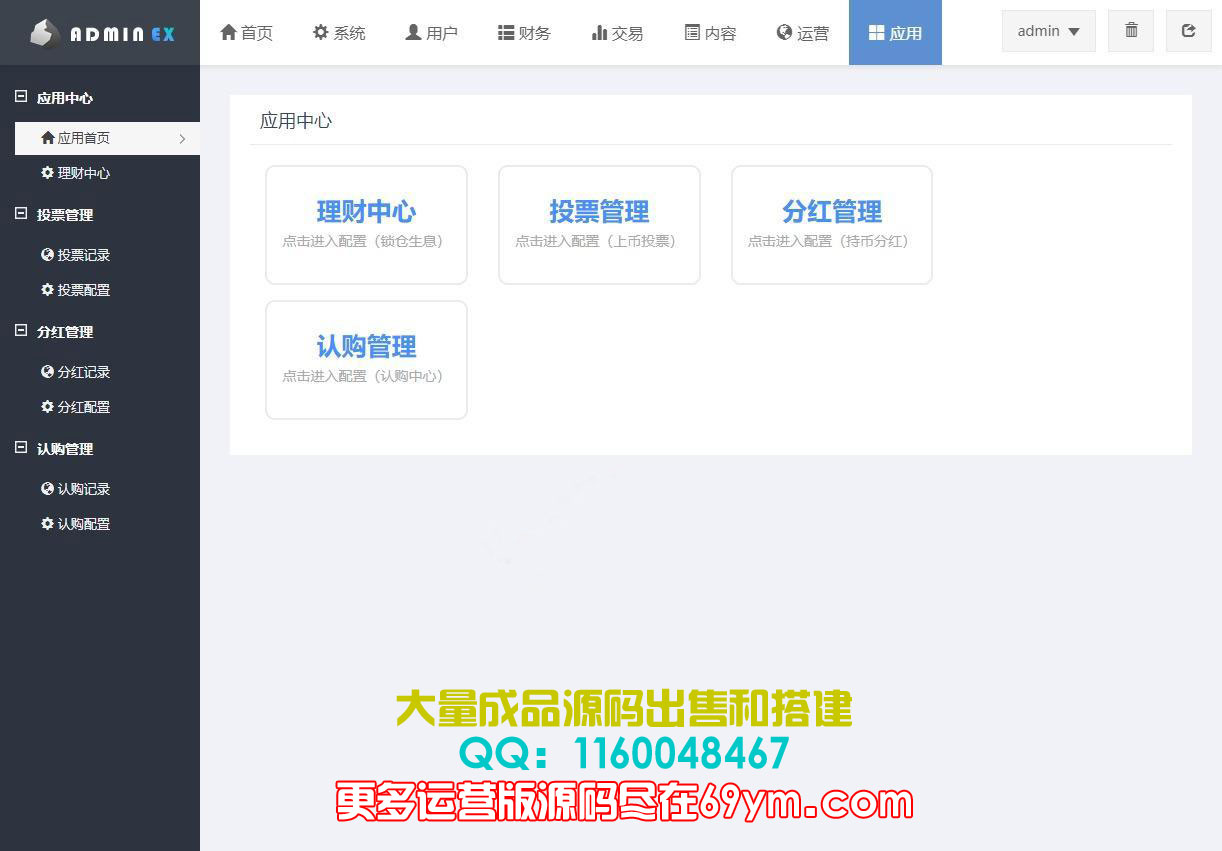
Task: Click the 应用中心 panel heading
Action: 296,121
